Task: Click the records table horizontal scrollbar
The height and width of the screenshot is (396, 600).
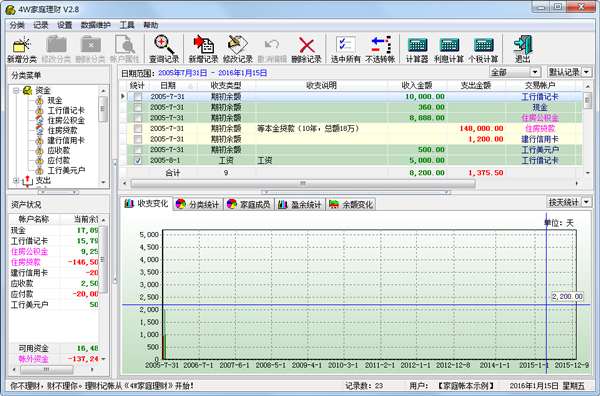Action: pyautogui.click(x=303, y=183)
